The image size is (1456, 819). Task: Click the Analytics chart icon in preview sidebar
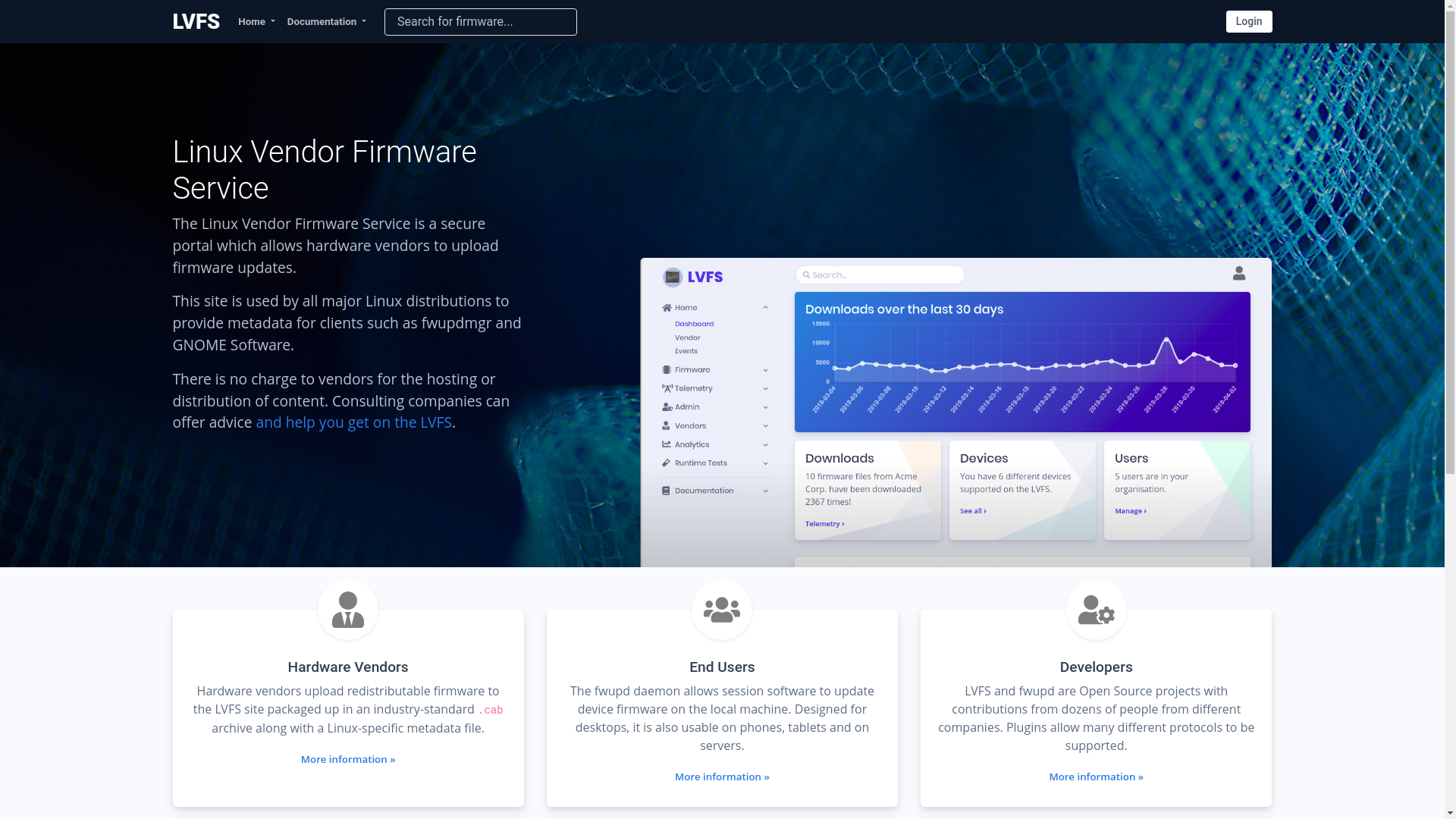(667, 444)
